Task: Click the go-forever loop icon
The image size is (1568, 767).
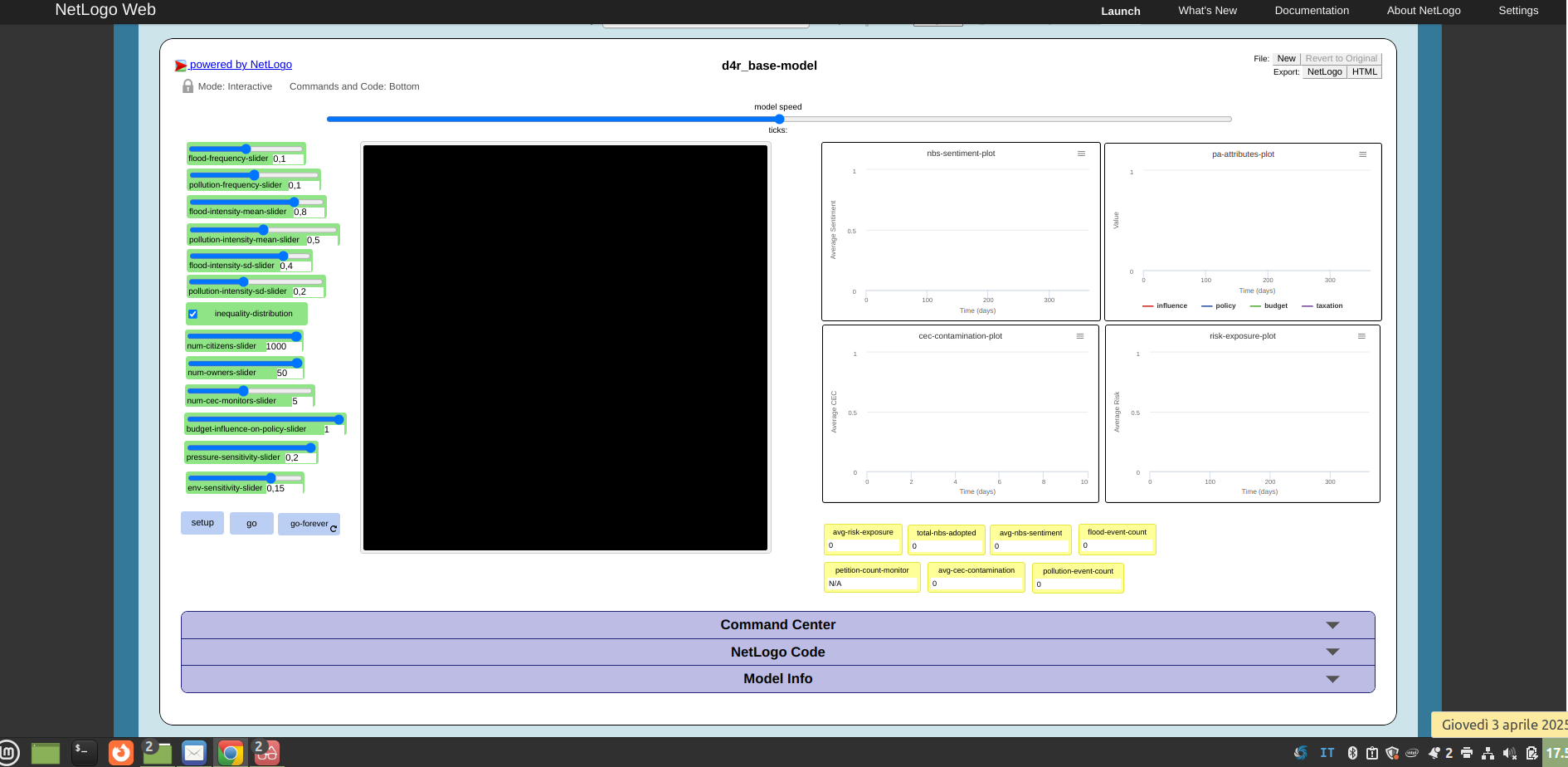Action: coord(333,526)
